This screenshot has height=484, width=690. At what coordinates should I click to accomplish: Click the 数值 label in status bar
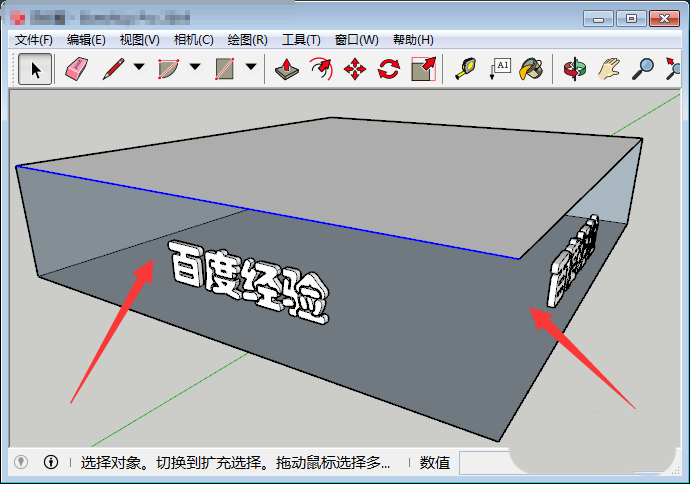435,462
